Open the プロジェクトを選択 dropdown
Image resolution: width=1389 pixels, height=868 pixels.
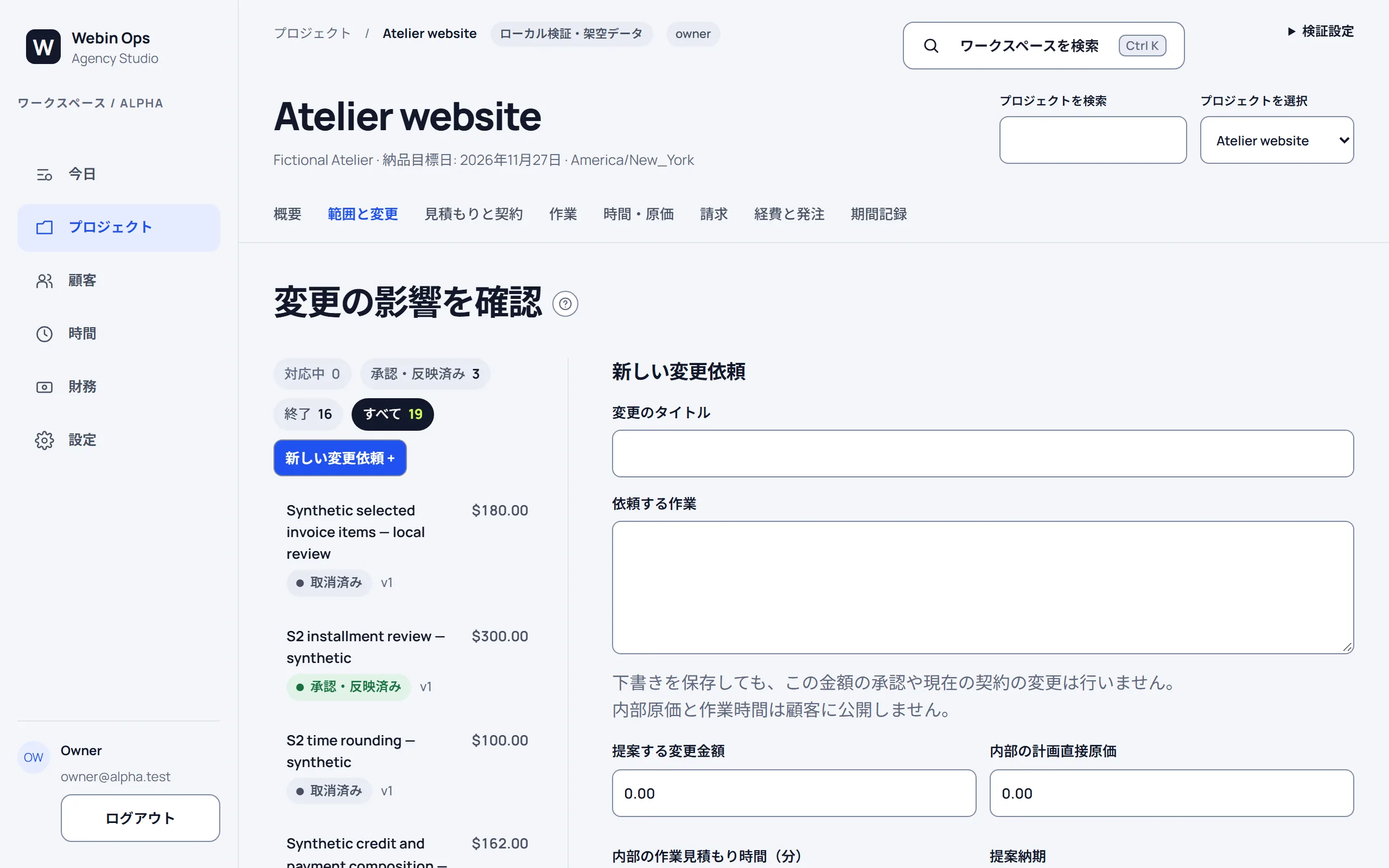(1277, 140)
